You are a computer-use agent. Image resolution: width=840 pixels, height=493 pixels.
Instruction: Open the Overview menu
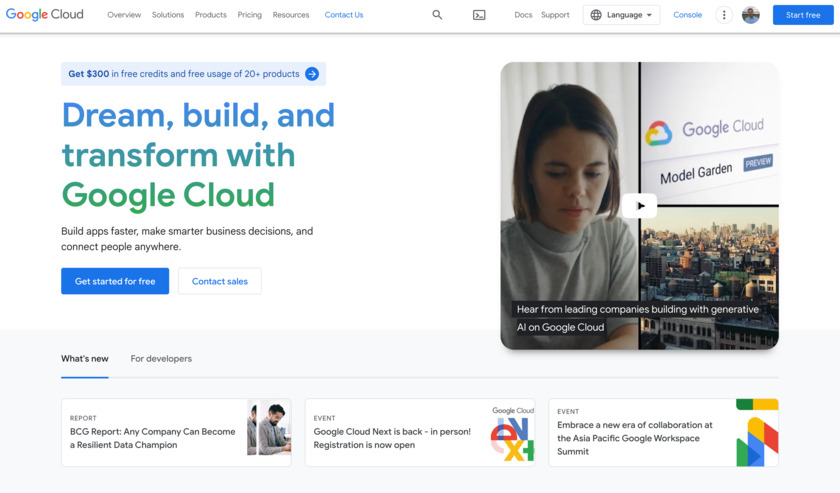click(x=124, y=15)
